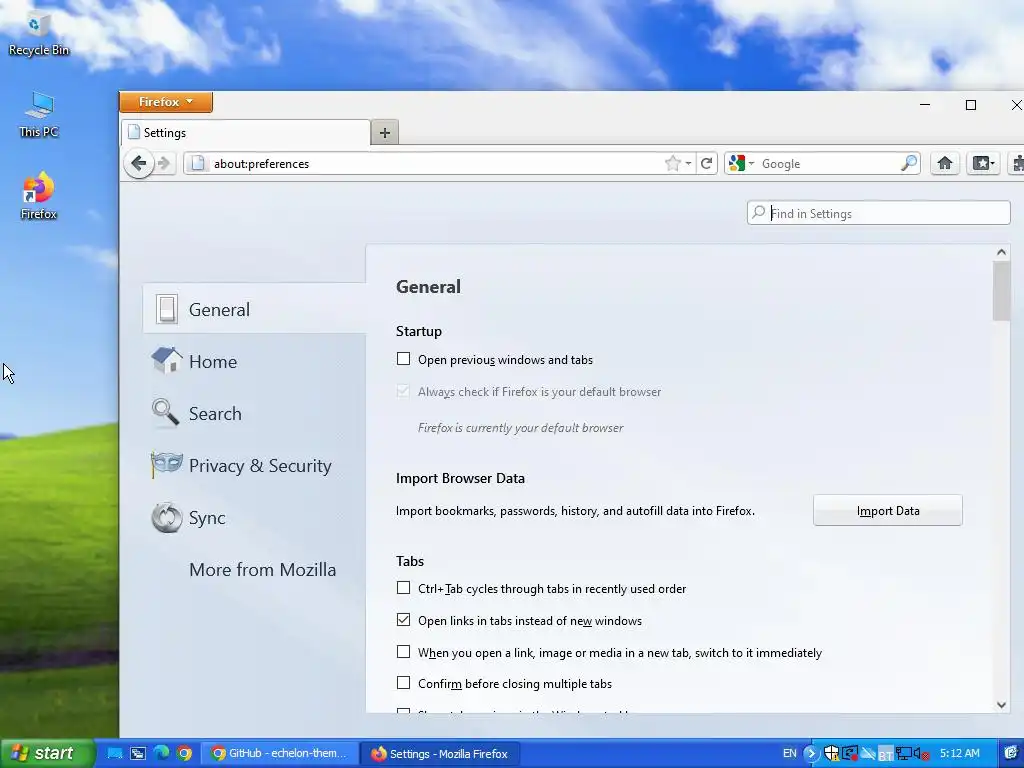Click the General category switch icon
The height and width of the screenshot is (768, 1024).
click(x=167, y=309)
